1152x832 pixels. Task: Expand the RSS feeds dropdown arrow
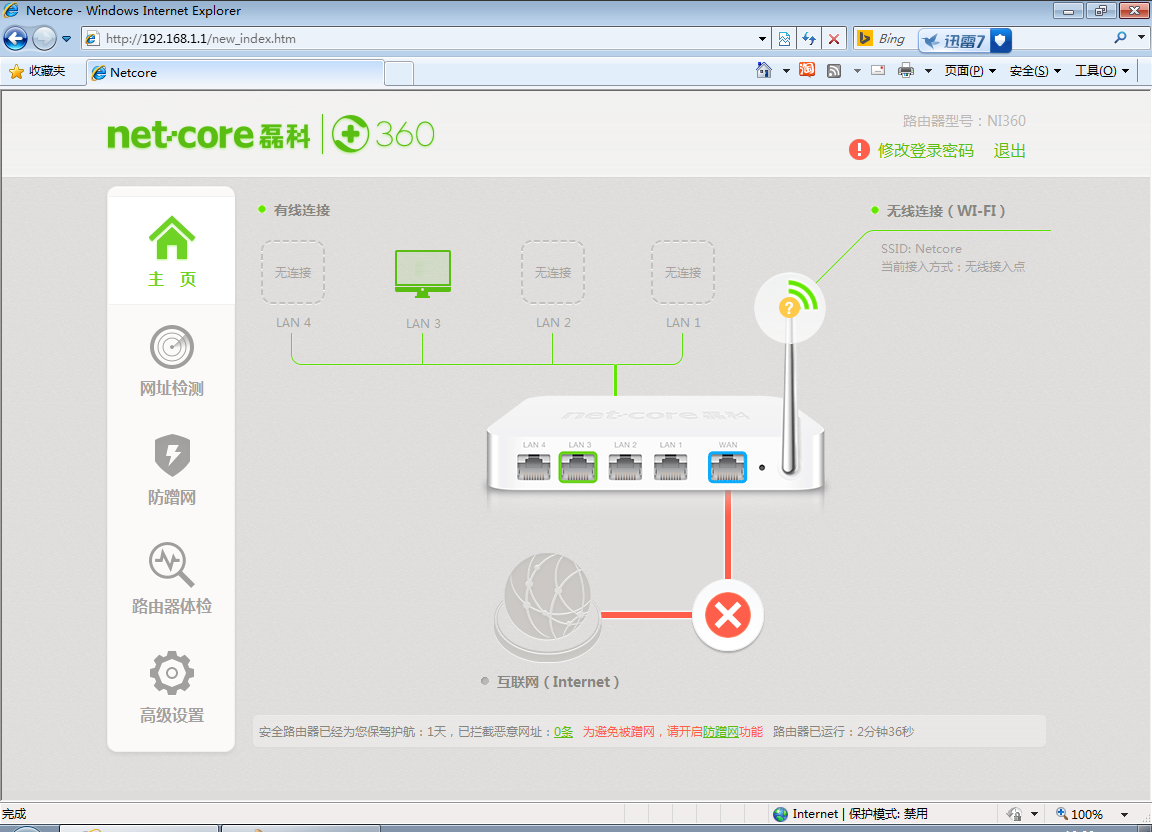pos(857,71)
